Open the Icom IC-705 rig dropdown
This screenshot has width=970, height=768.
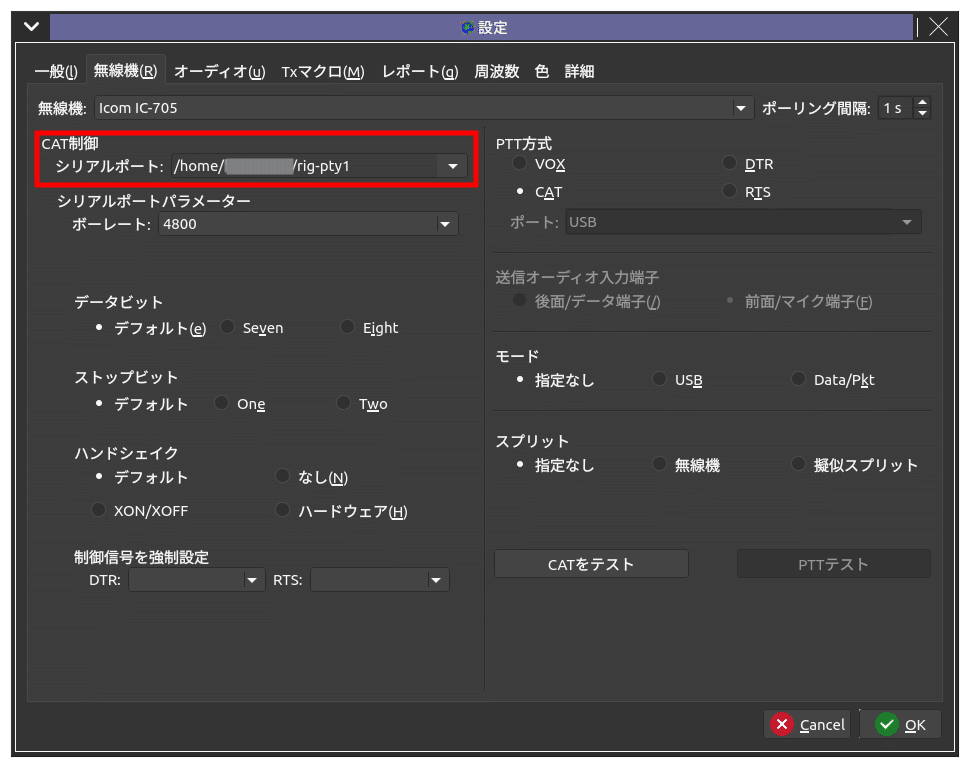pos(740,108)
